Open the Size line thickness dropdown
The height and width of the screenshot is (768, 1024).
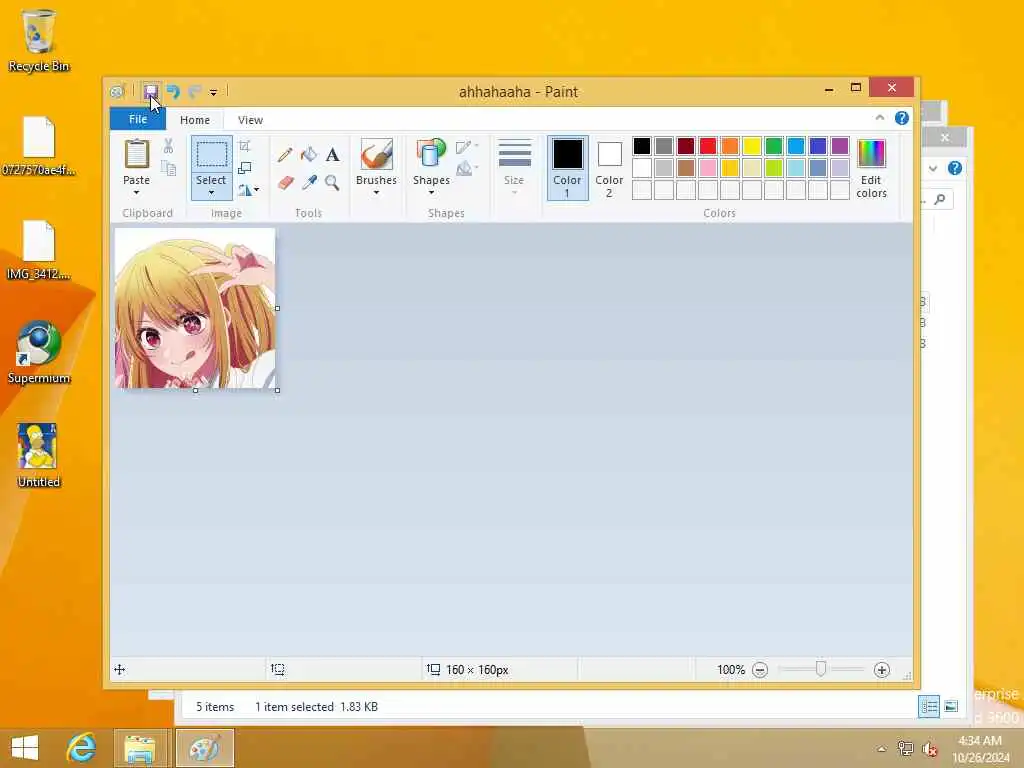[514, 167]
